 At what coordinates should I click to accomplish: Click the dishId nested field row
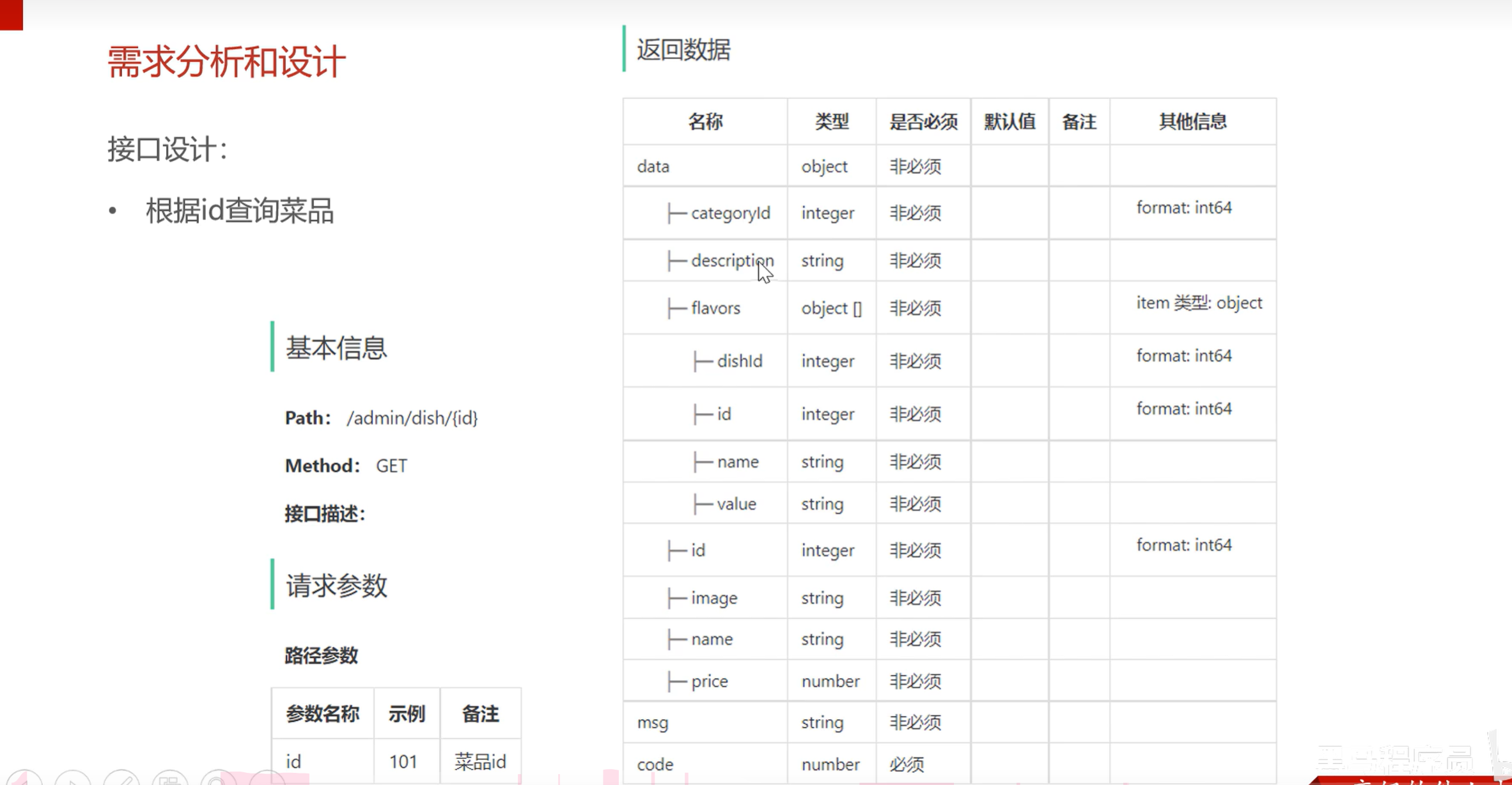pos(739,361)
